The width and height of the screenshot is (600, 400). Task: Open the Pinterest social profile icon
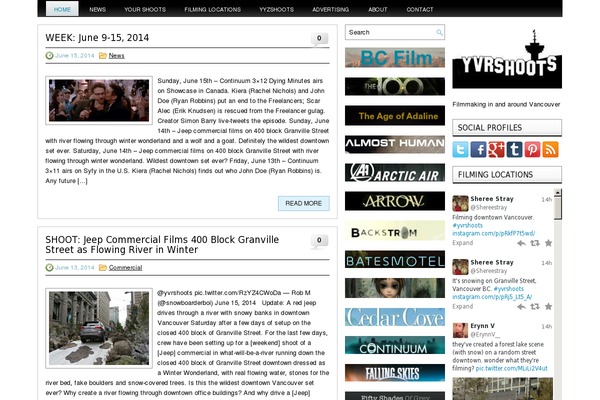coord(532,150)
